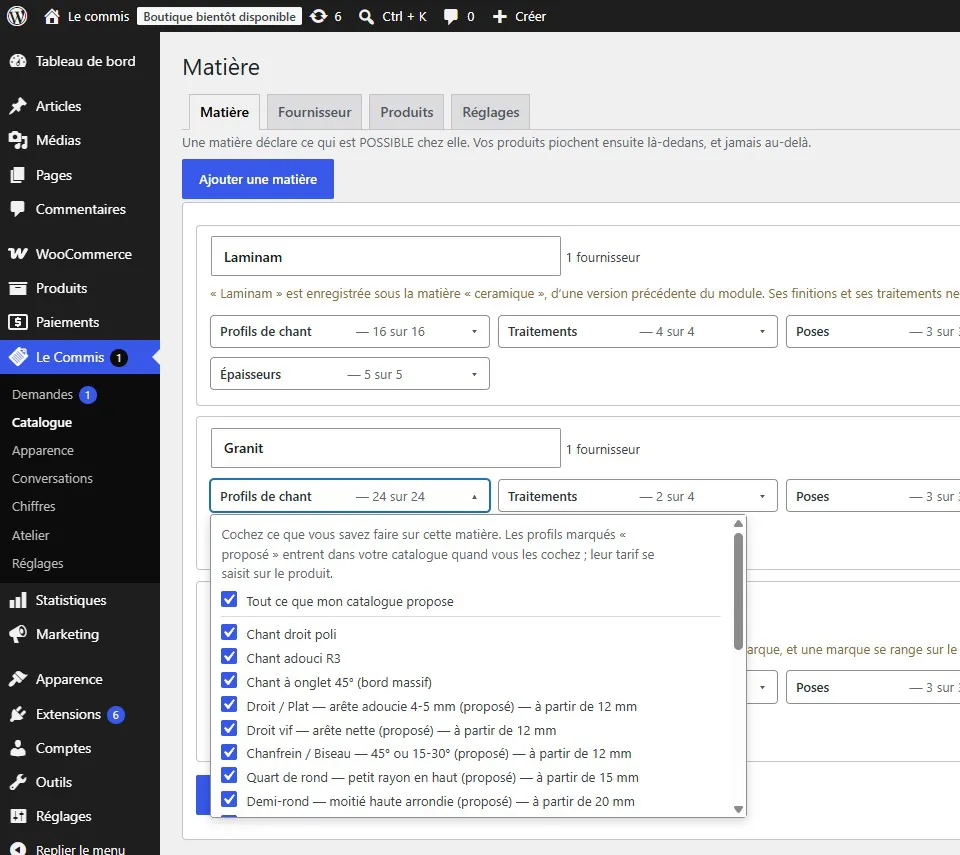Click Replier le menu link

(80, 849)
